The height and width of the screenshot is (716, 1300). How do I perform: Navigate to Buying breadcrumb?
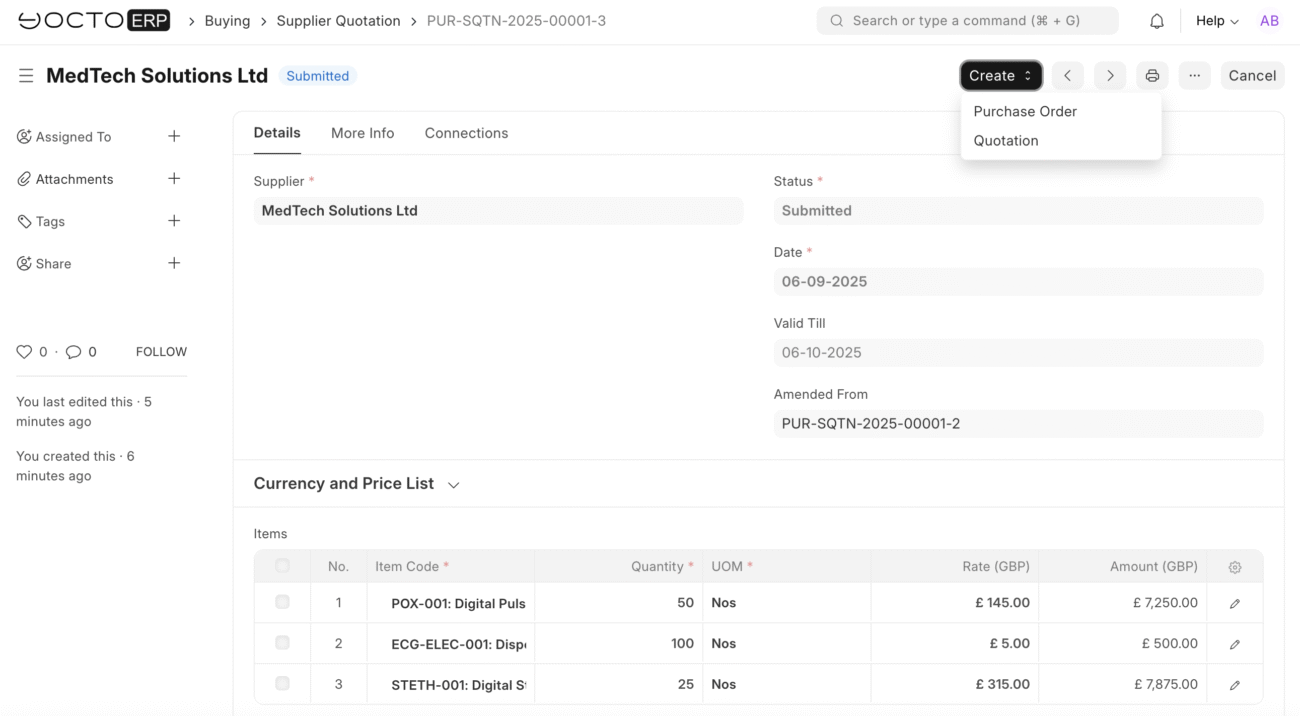[227, 21]
